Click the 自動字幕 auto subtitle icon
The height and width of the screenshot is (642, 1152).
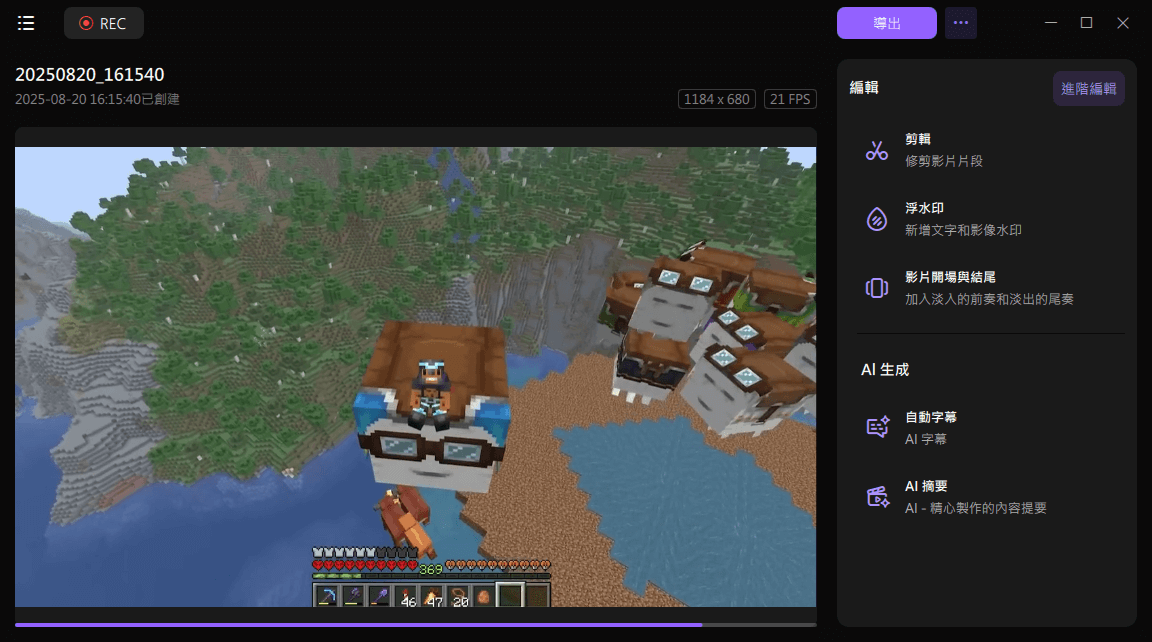pos(878,428)
